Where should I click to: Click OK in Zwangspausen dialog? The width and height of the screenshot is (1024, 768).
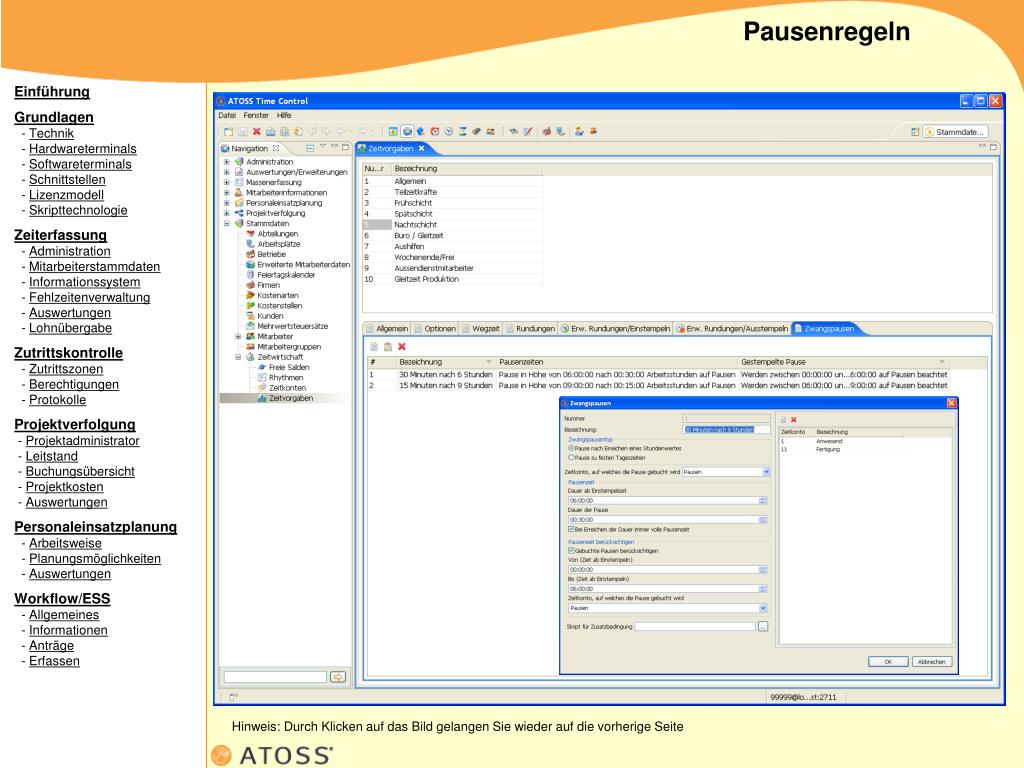[888, 662]
